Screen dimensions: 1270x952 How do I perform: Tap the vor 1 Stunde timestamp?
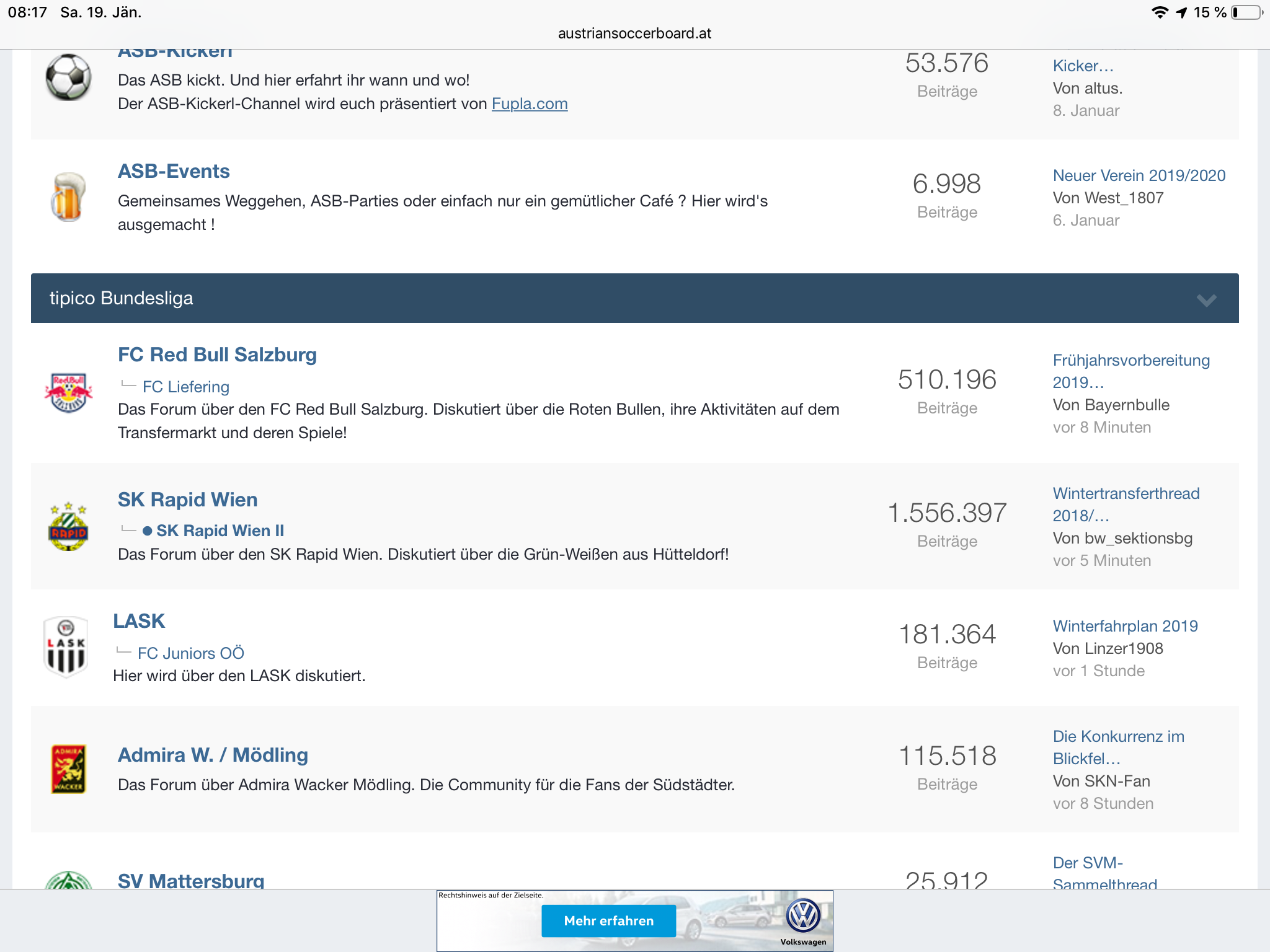[1099, 671]
